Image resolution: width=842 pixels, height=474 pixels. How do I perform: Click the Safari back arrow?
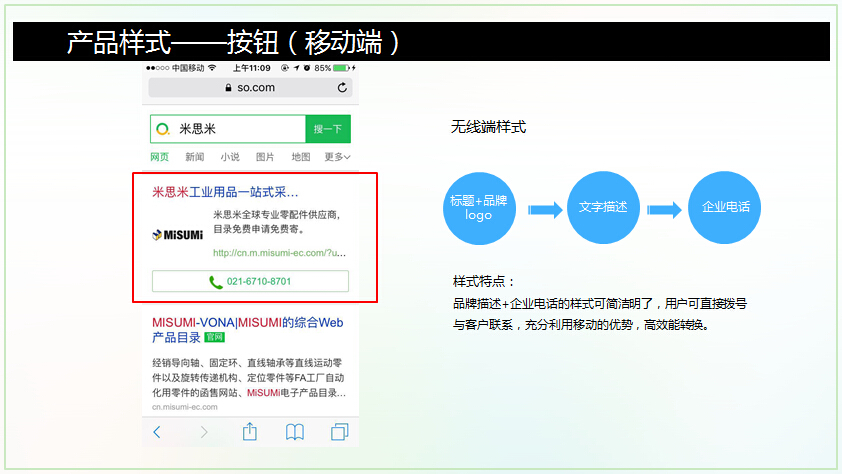pyautogui.click(x=157, y=432)
